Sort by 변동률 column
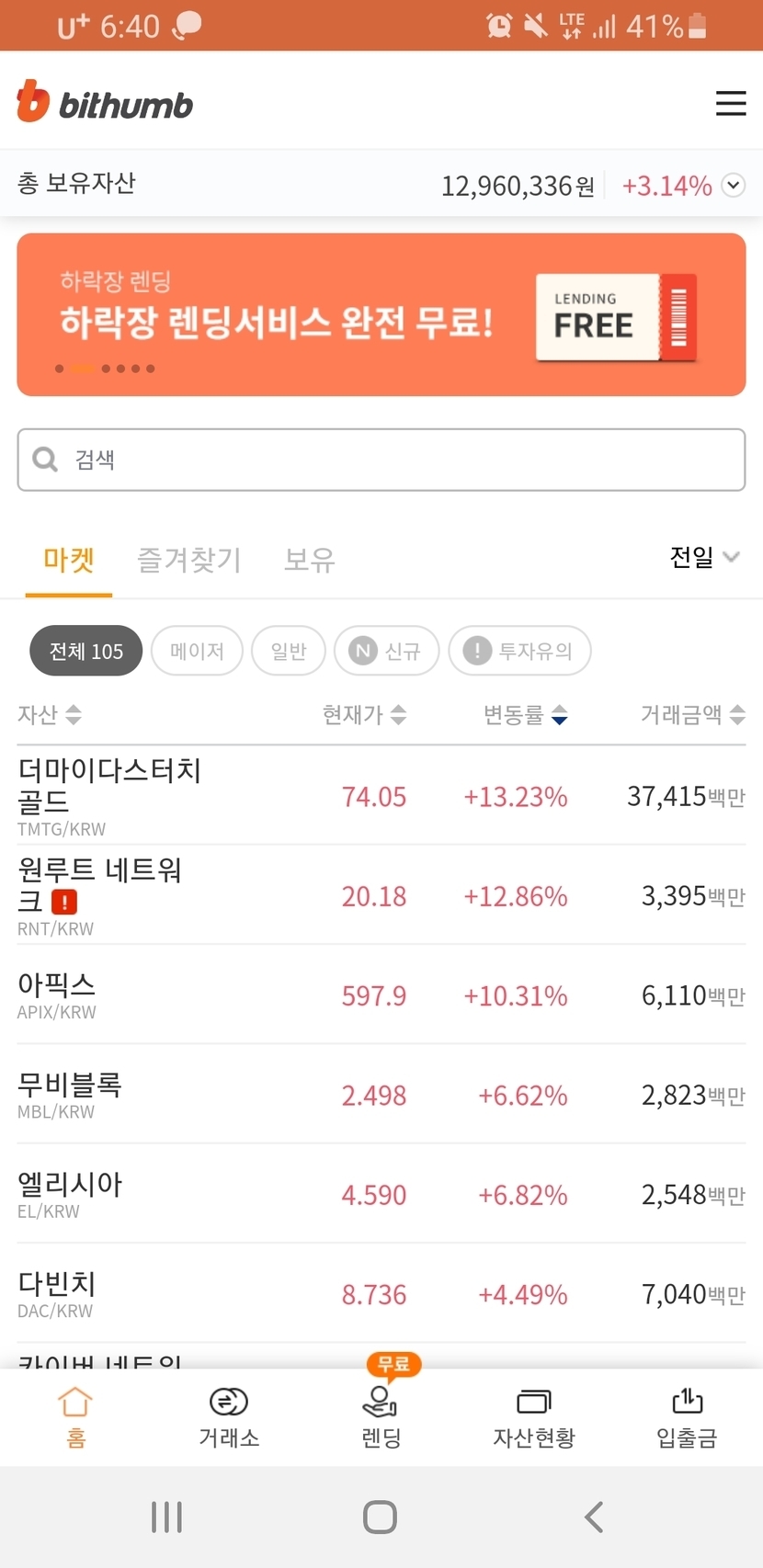Viewport: 763px width, 1568px height. coord(525,714)
